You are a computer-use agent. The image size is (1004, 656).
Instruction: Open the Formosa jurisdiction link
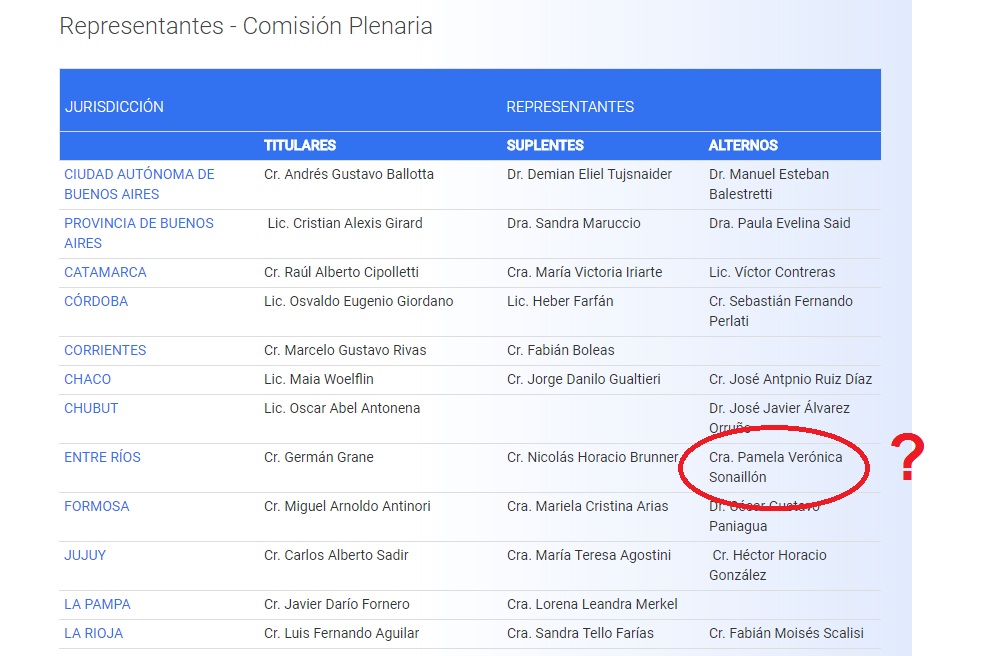coord(97,506)
